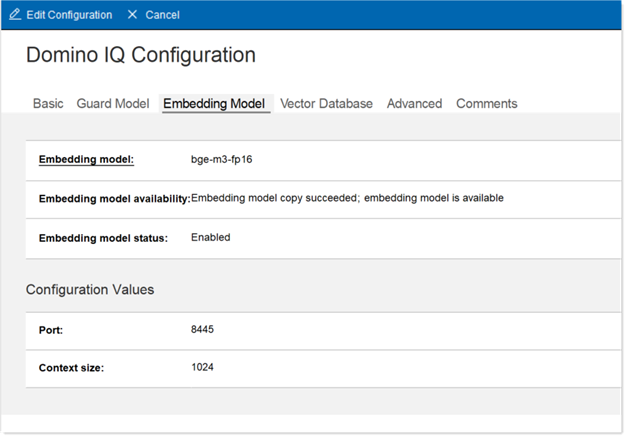Click the Configuration Values section heading

(90, 290)
